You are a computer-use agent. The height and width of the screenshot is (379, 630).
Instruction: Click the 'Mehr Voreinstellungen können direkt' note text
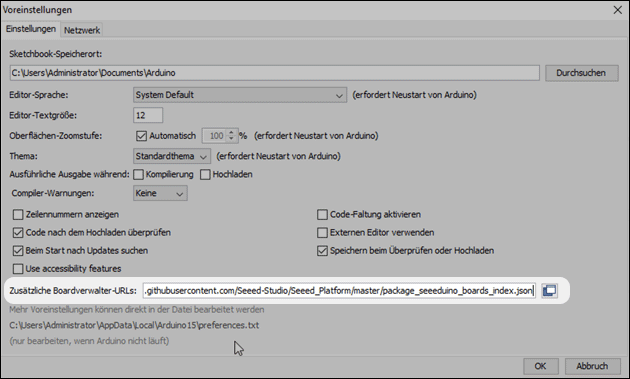coord(137,309)
